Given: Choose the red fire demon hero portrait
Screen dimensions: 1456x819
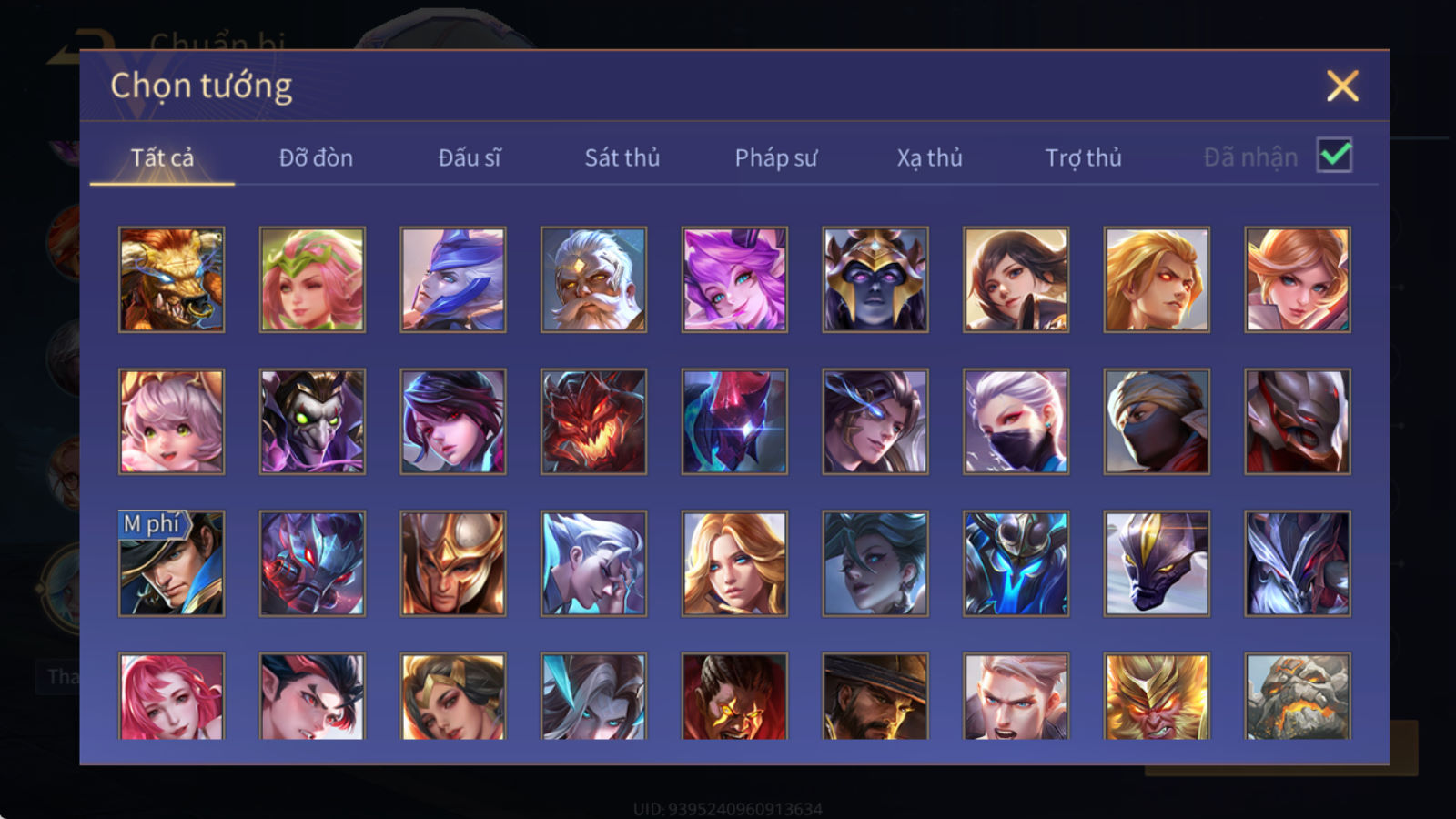Looking at the screenshot, I should point(593,421).
